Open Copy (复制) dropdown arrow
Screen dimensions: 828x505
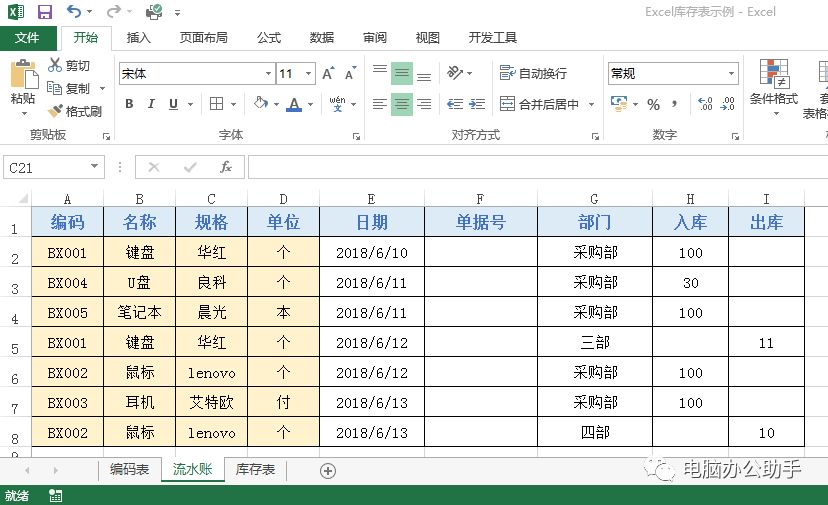pos(102,88)
